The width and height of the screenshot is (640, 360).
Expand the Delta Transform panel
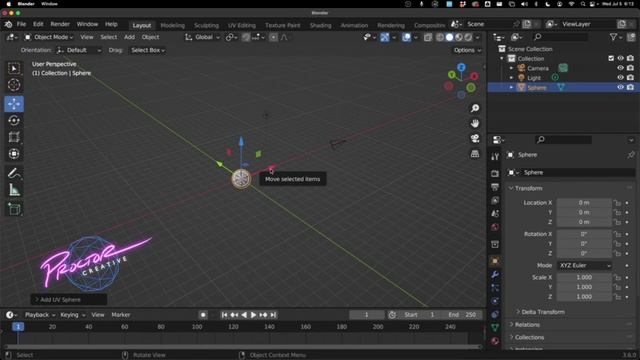tap(542, 312)
